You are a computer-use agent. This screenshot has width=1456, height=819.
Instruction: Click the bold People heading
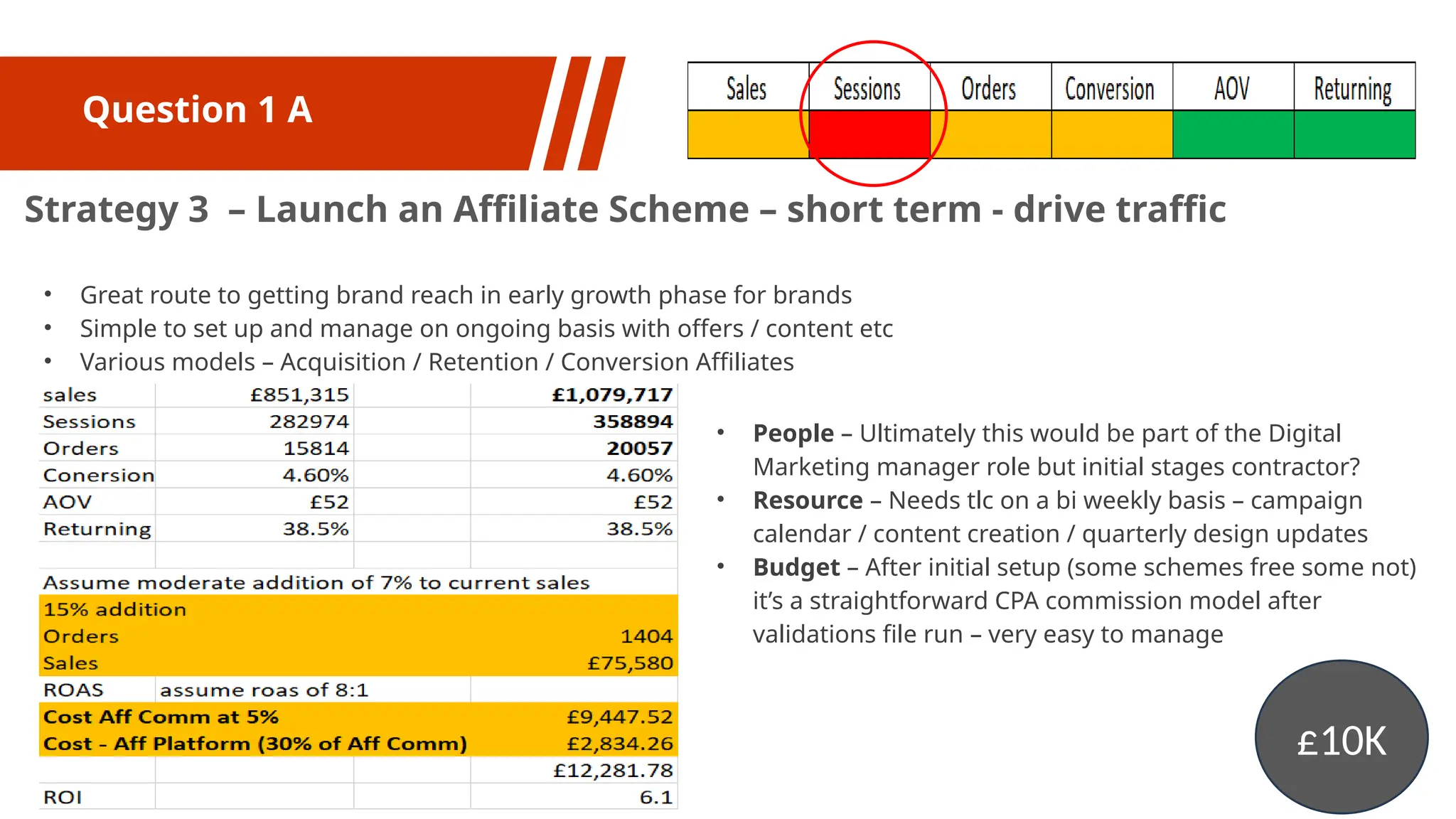[x=793, y=433]
